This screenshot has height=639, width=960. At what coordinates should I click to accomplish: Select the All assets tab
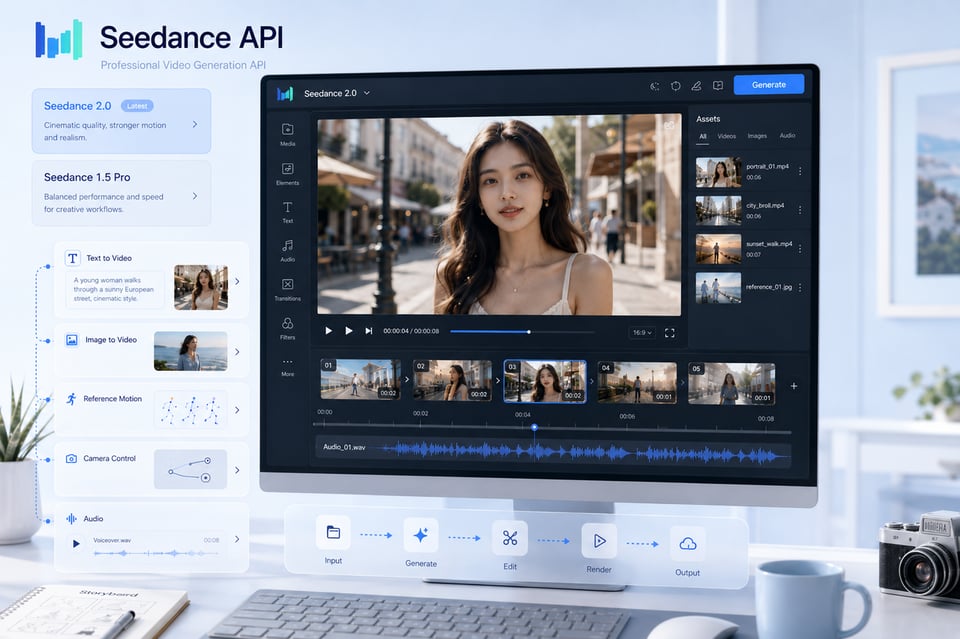[x=703, y=136]
